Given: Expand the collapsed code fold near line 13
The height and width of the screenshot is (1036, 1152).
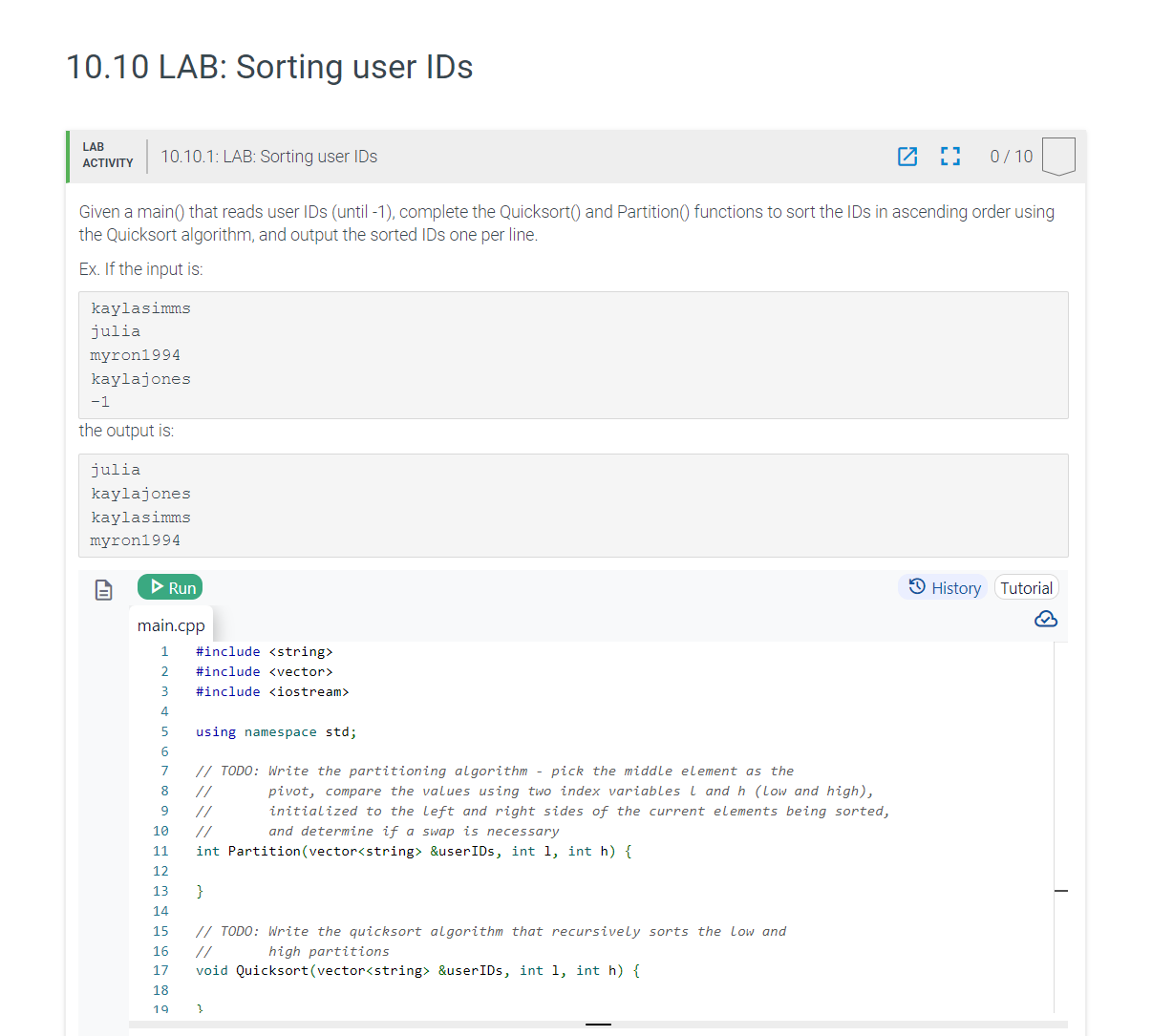Looking at the screenshot, I should tap(1060, 890).
